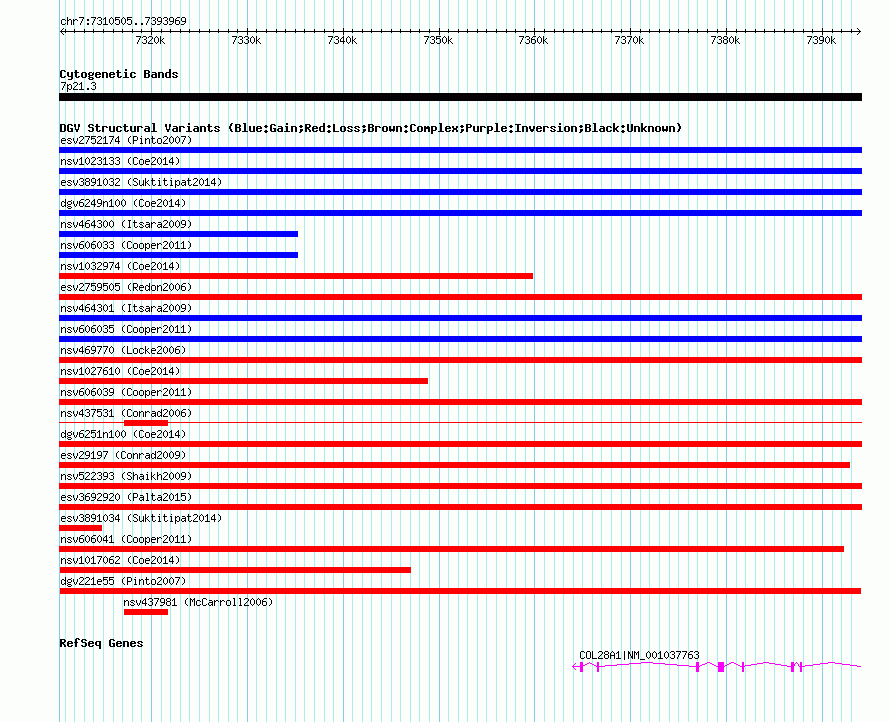The height and width of the screenshot is (722, 890).
Task: Click the esv2752174 (Pinto2007) variant label
Action: 126,140
